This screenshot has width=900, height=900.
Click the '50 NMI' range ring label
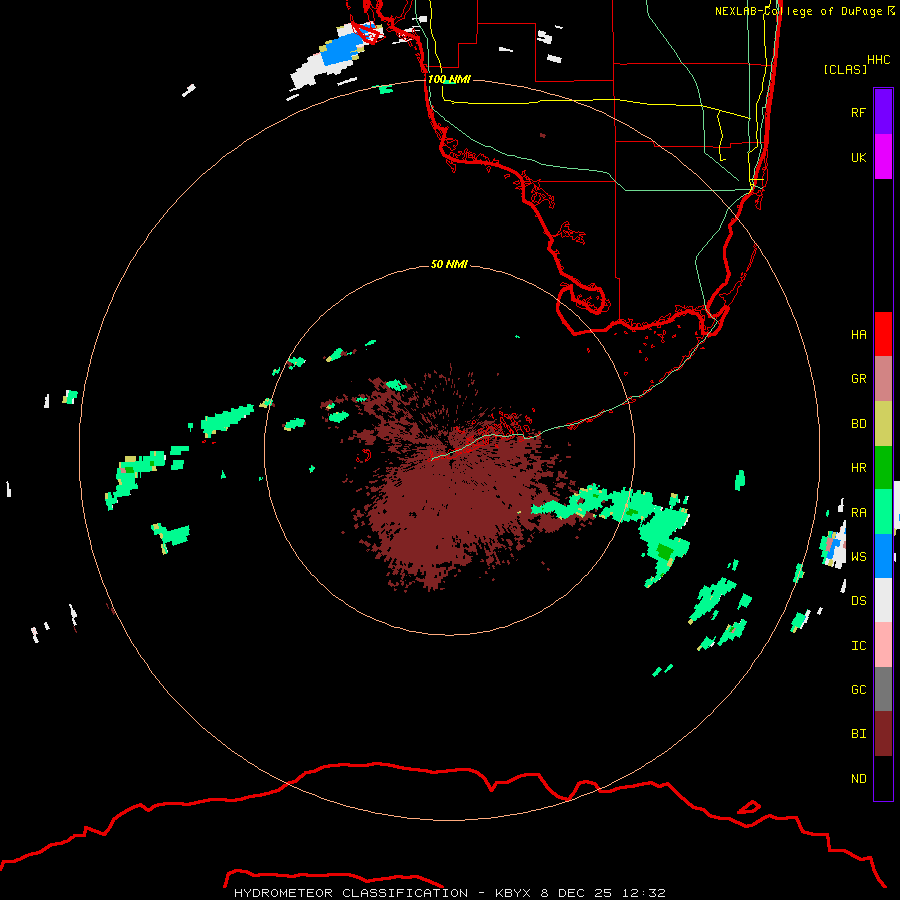[x=449, y=264]
